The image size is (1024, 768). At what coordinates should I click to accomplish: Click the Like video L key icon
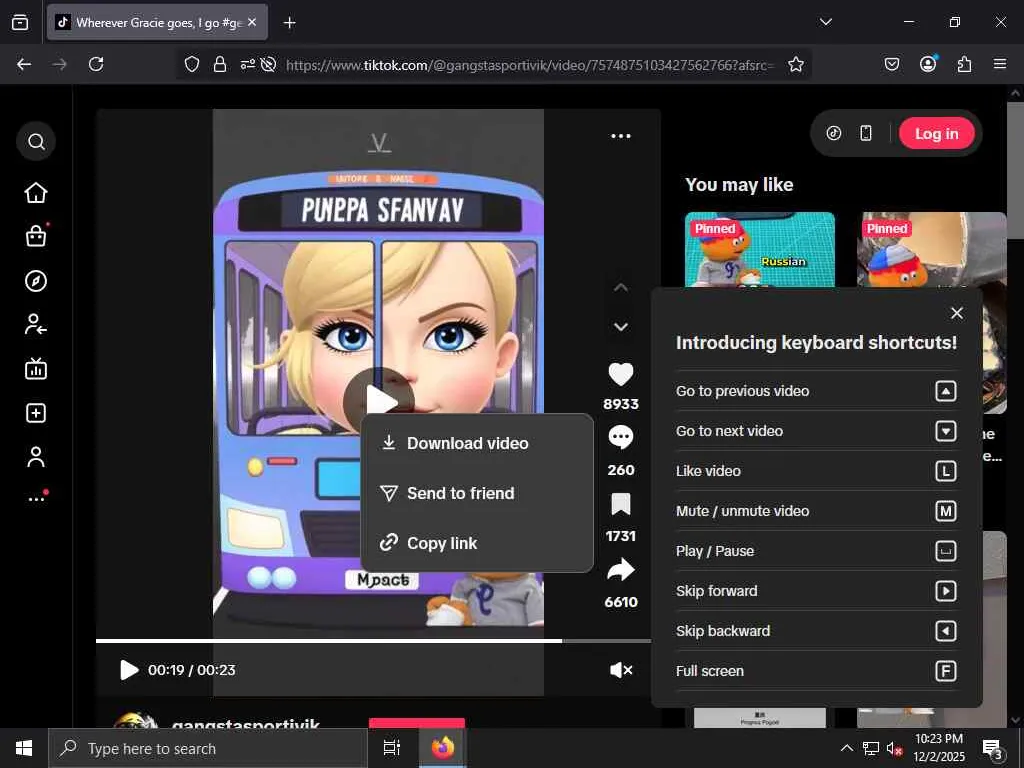click(946, 471)
